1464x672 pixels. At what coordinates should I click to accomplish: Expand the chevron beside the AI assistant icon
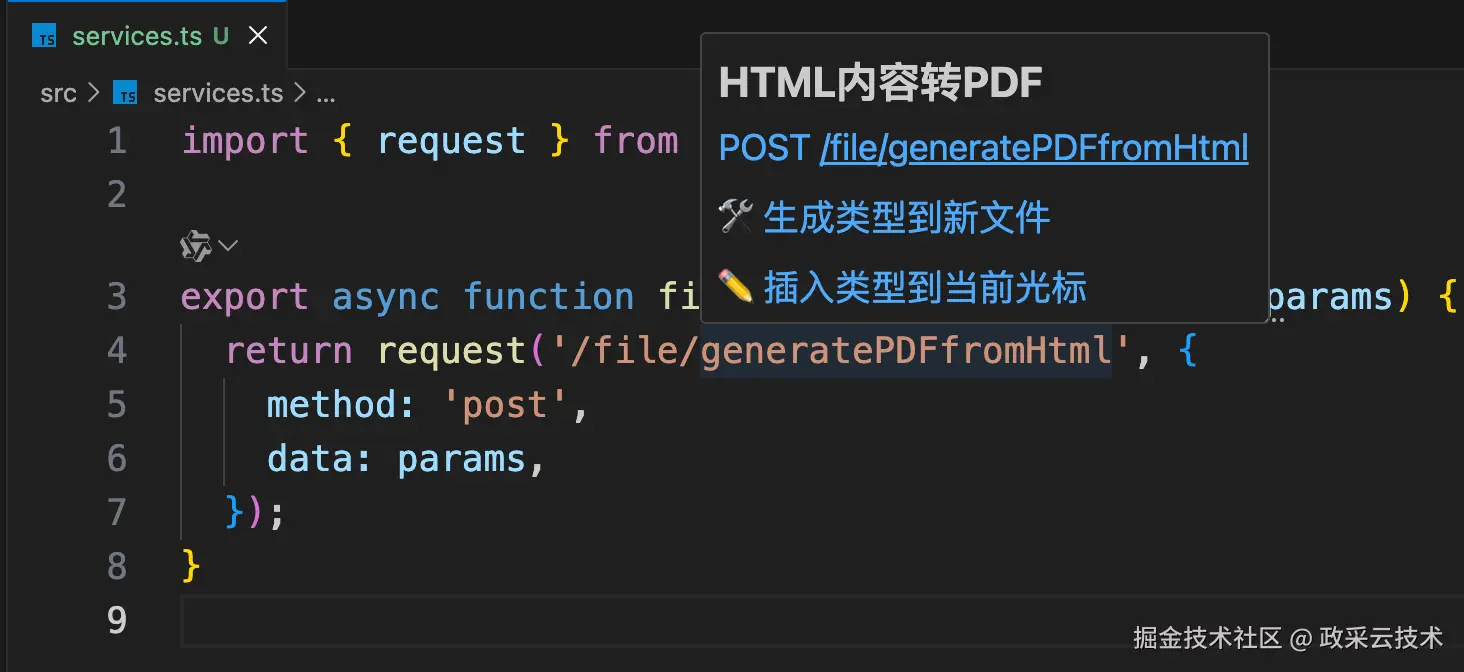click(228, 245)
